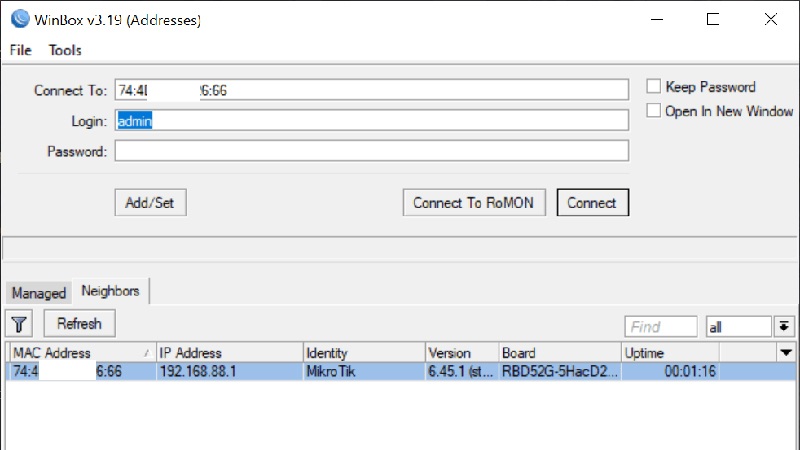This screenshot has height=450, width=800.
Task: Sort by IP Address column header
Action: click(x=229, y=353)
